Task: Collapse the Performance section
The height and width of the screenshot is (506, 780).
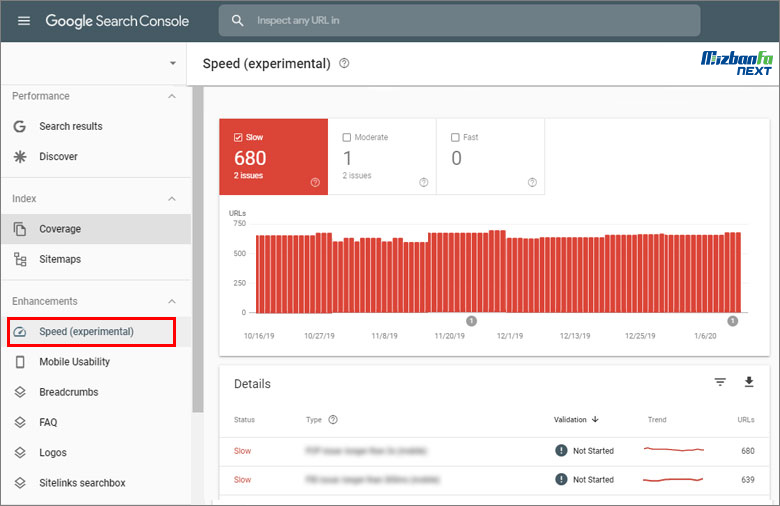Action: point(172,96)
